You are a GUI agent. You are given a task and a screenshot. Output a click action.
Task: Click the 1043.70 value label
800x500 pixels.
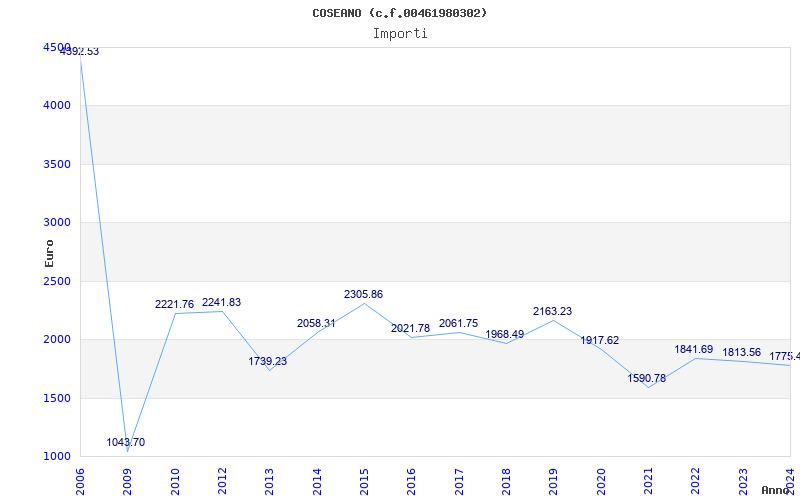[126, 443]
